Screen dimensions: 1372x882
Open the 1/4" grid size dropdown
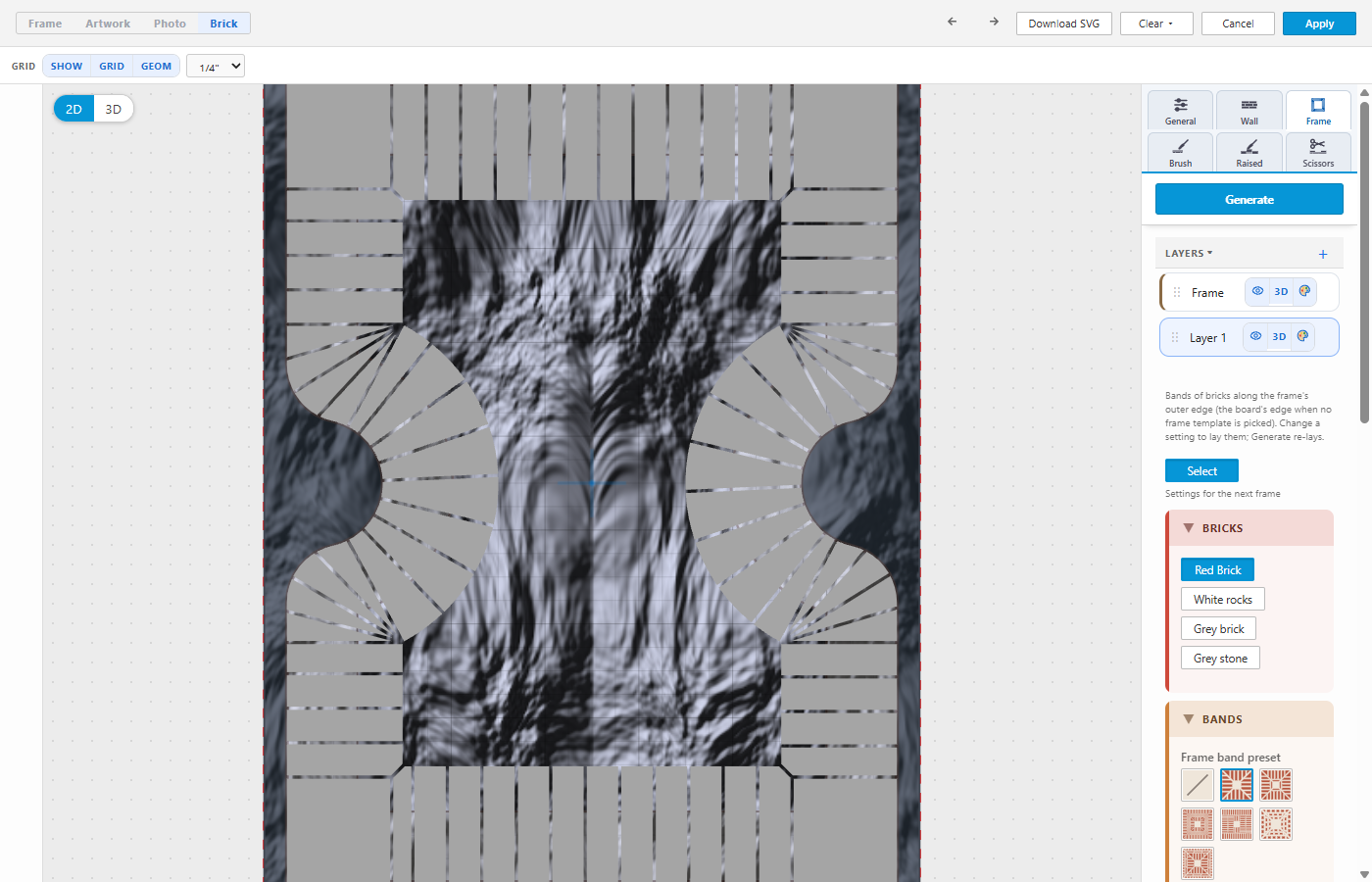(x=216, y=67)
